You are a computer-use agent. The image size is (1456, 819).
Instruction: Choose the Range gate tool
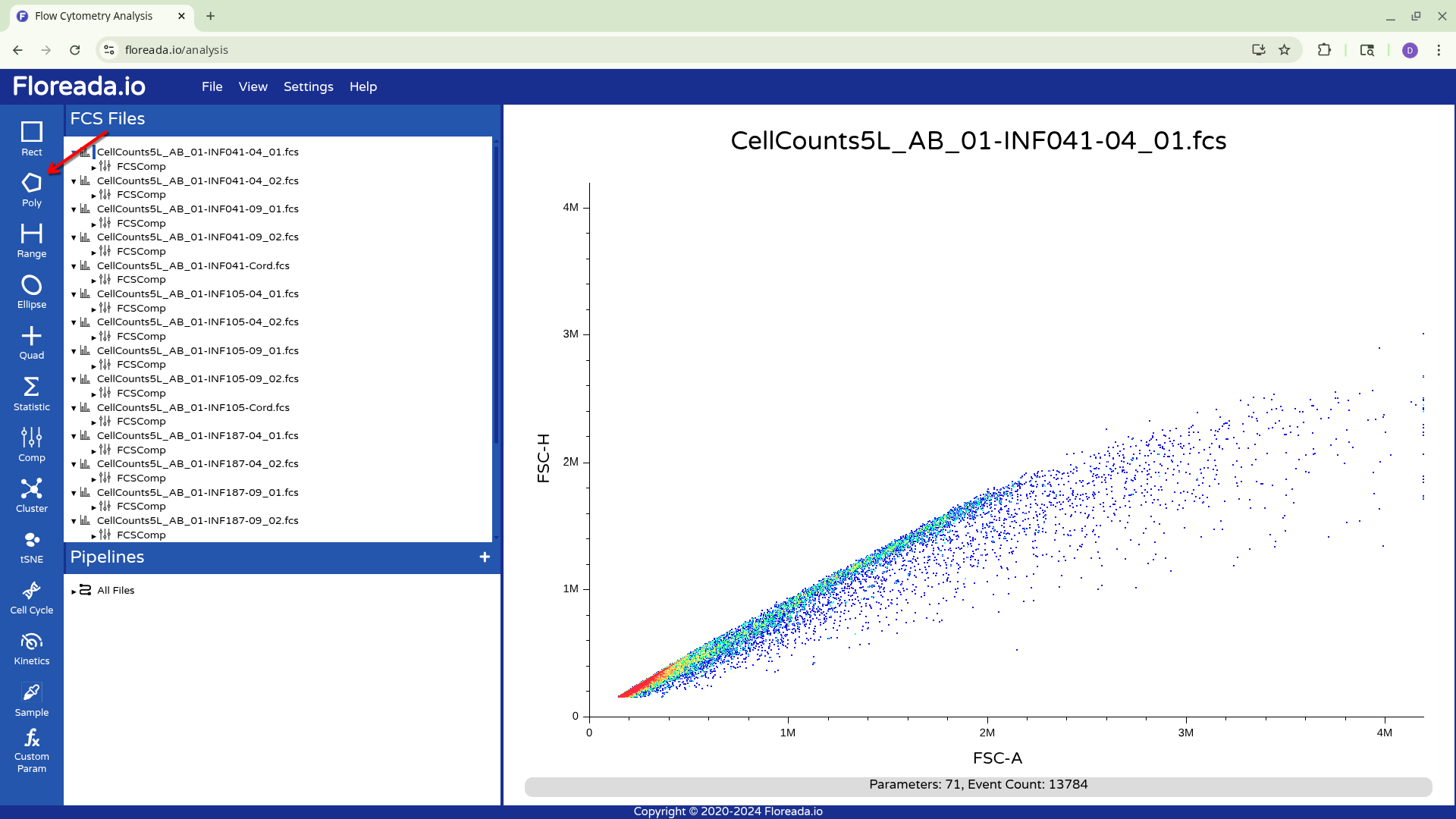pos(31,240)
